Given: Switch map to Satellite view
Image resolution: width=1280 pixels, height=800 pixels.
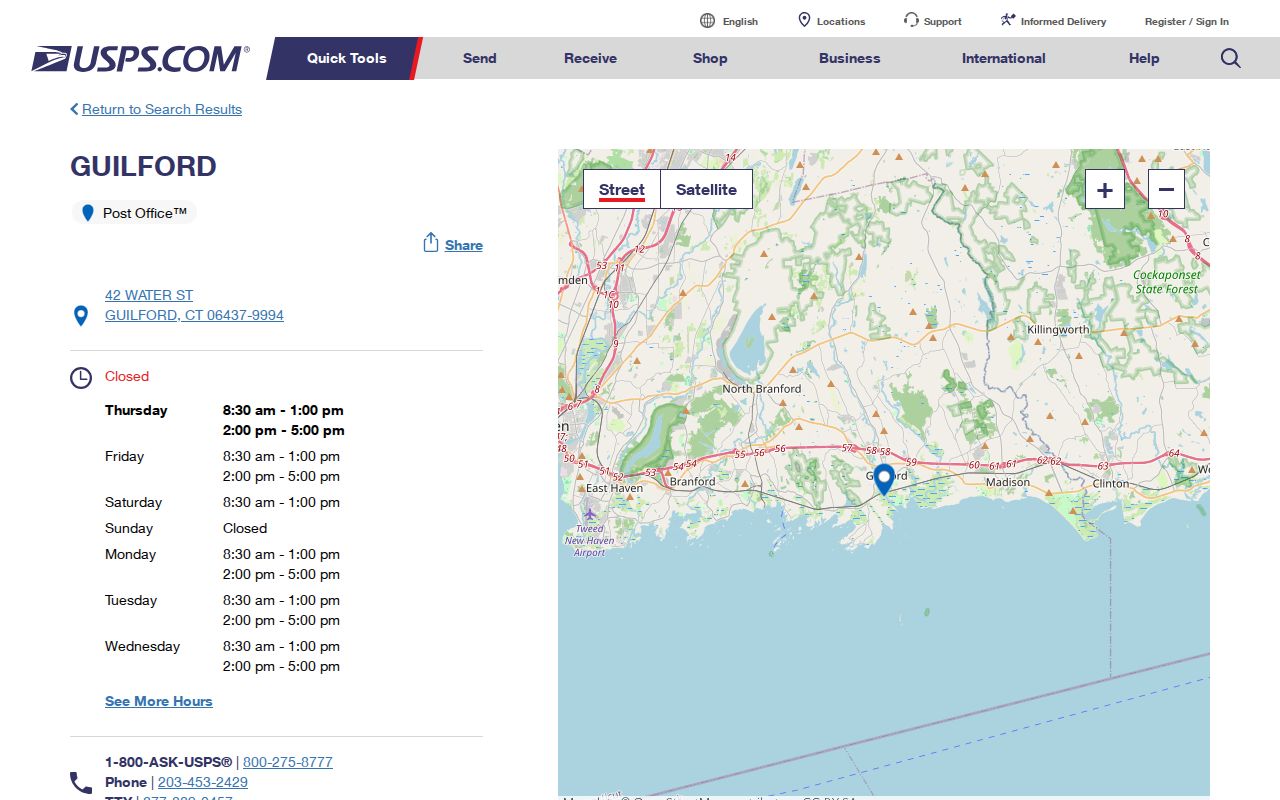Looking at the screenshot, I should [x=706, y=189].
